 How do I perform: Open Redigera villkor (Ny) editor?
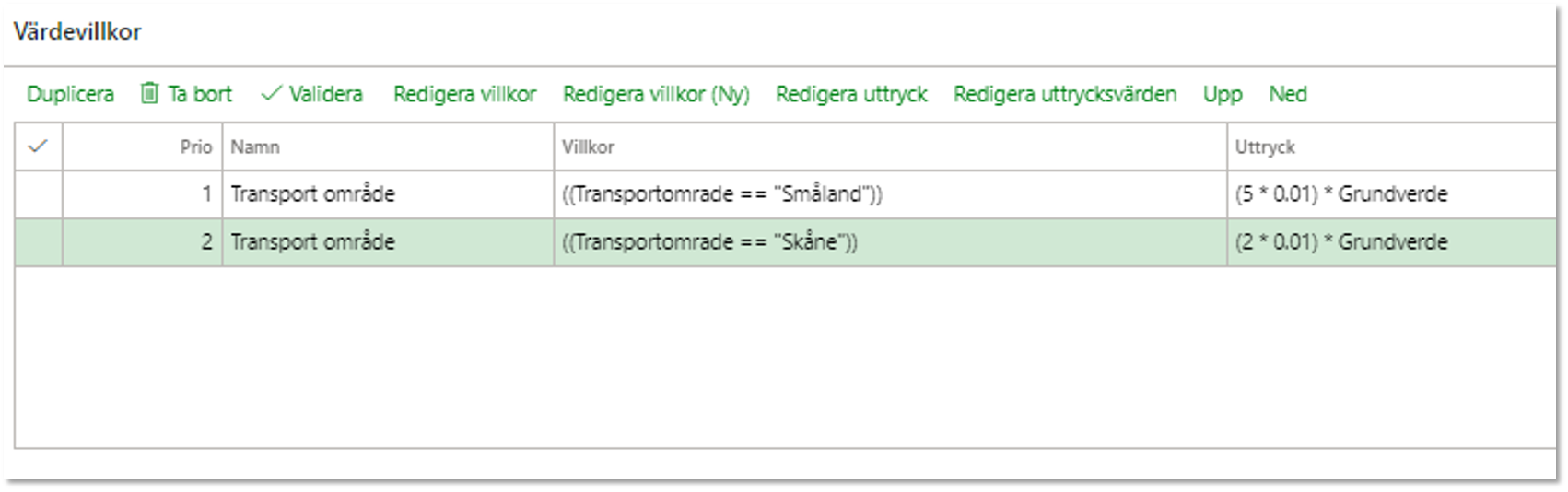[656, 94]
